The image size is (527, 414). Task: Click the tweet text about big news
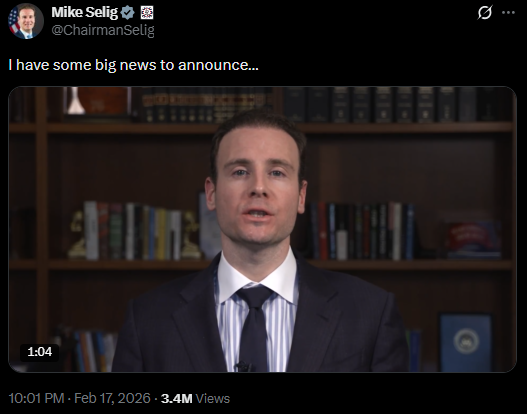133,65
